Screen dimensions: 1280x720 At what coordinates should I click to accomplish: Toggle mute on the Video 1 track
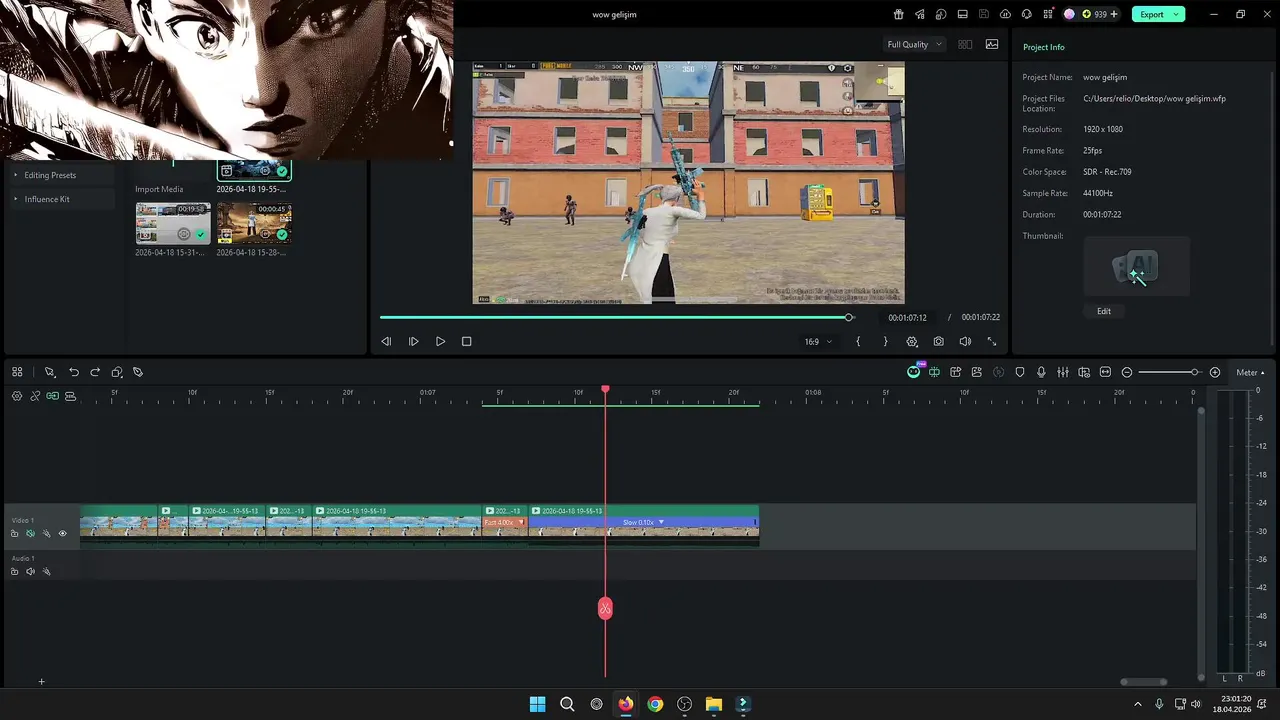point(30,534)
